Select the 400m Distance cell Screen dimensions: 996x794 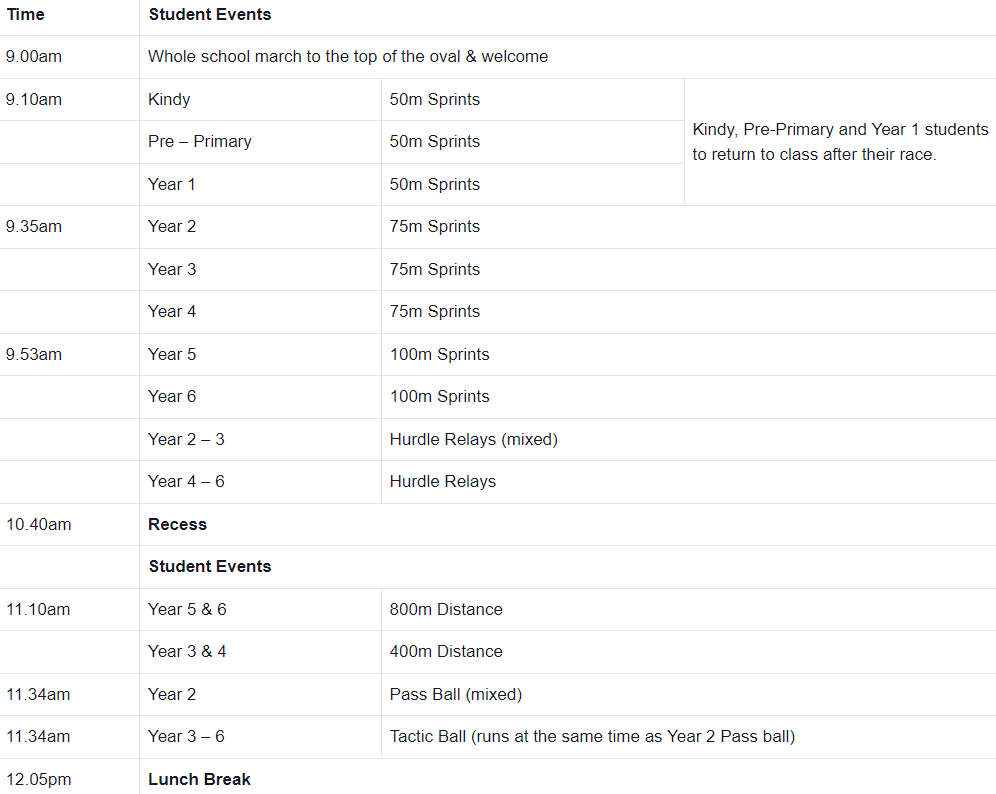[x=446, y=651]
